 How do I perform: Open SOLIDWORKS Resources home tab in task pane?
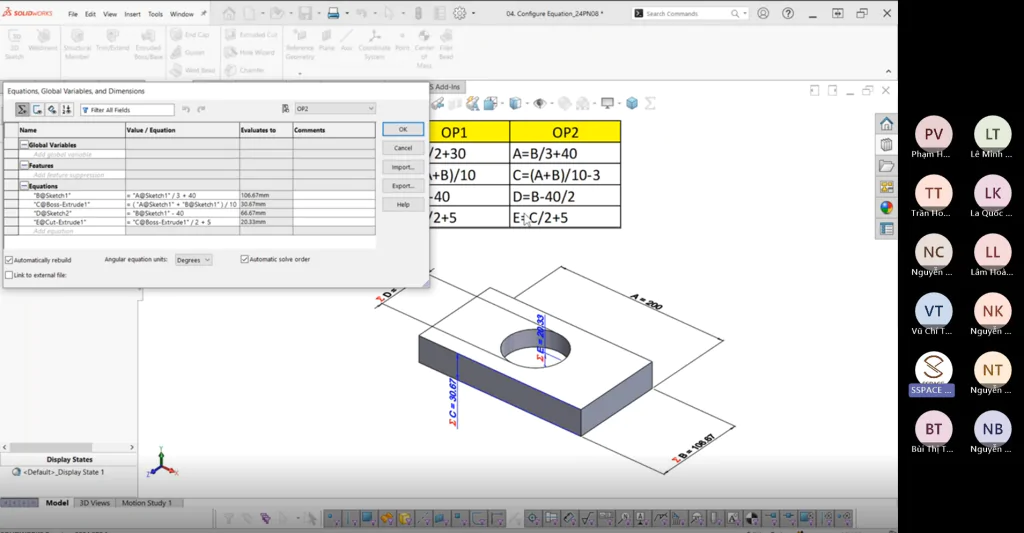pos(886,123)
